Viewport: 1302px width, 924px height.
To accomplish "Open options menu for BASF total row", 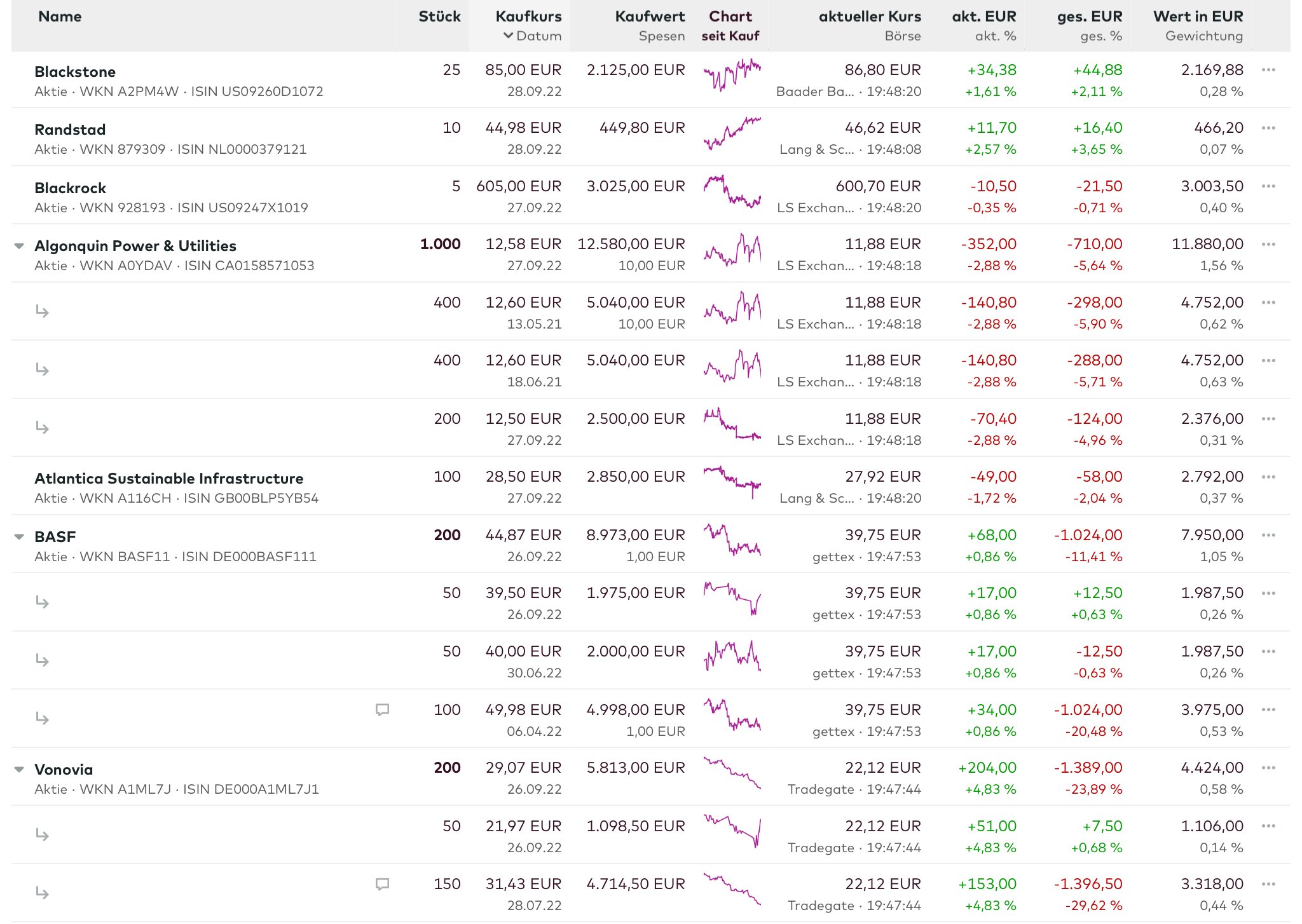I will pyautogui.click(x=1268, y=535).
